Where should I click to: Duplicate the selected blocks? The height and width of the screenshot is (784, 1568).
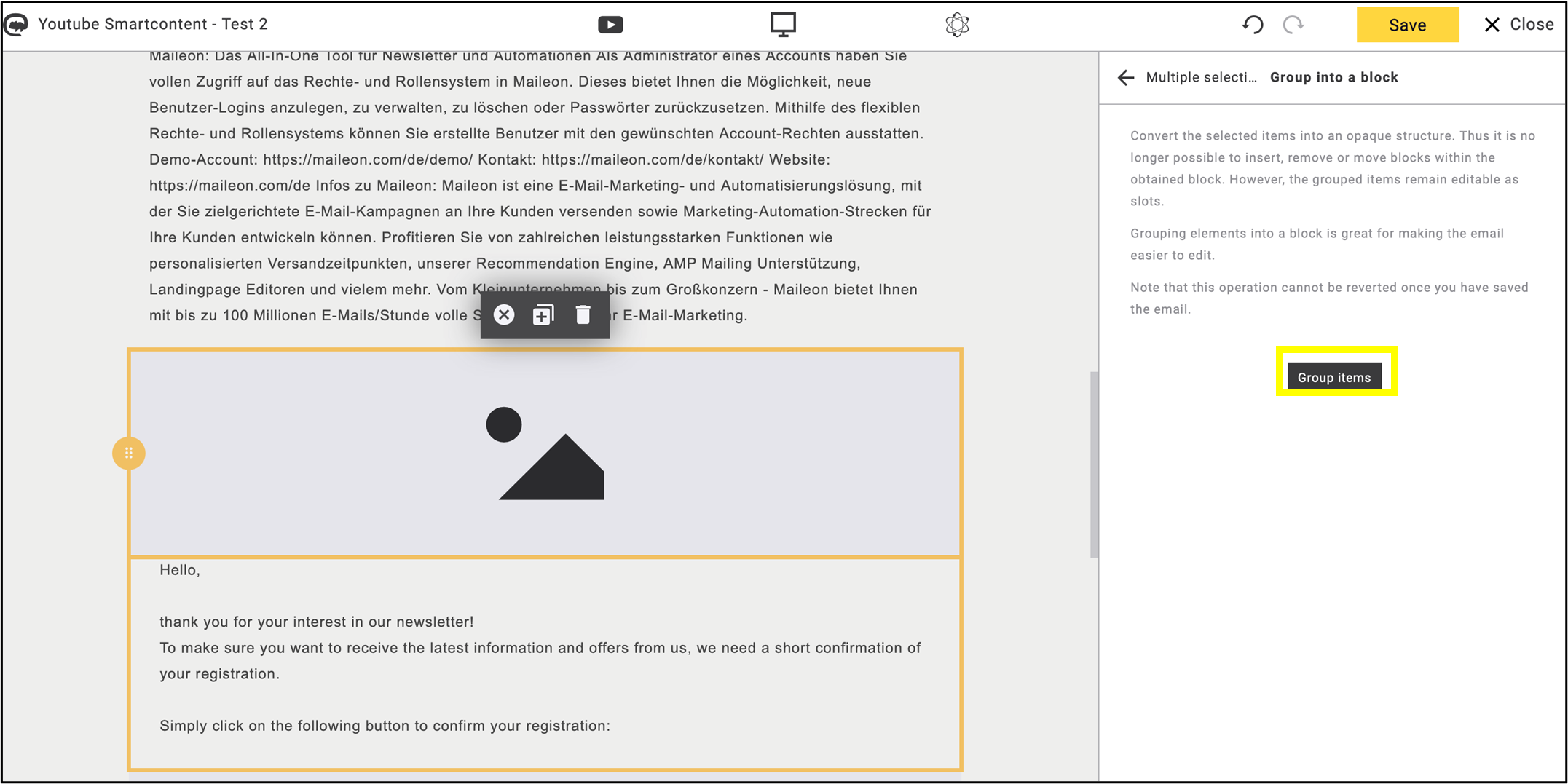[x=543, y=315]
